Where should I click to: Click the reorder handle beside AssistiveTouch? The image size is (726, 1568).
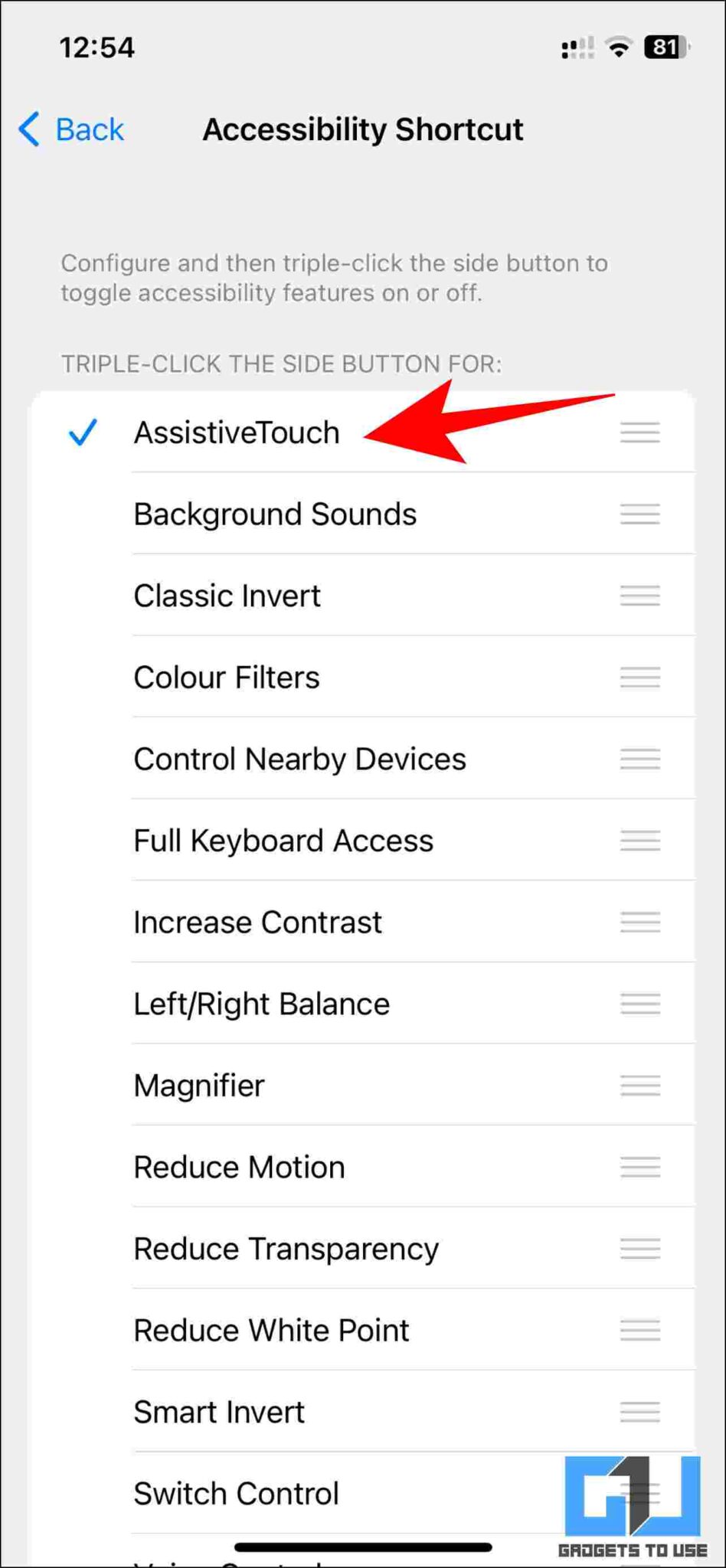640,433
